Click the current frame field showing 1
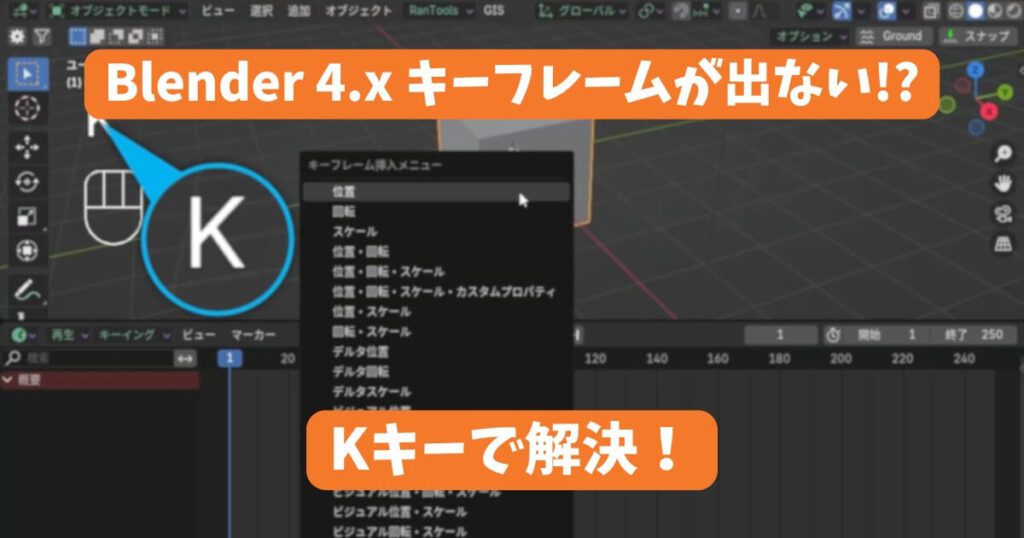Screen dimensions: 1024x538 pyautogui.click(x=780, y=335)
